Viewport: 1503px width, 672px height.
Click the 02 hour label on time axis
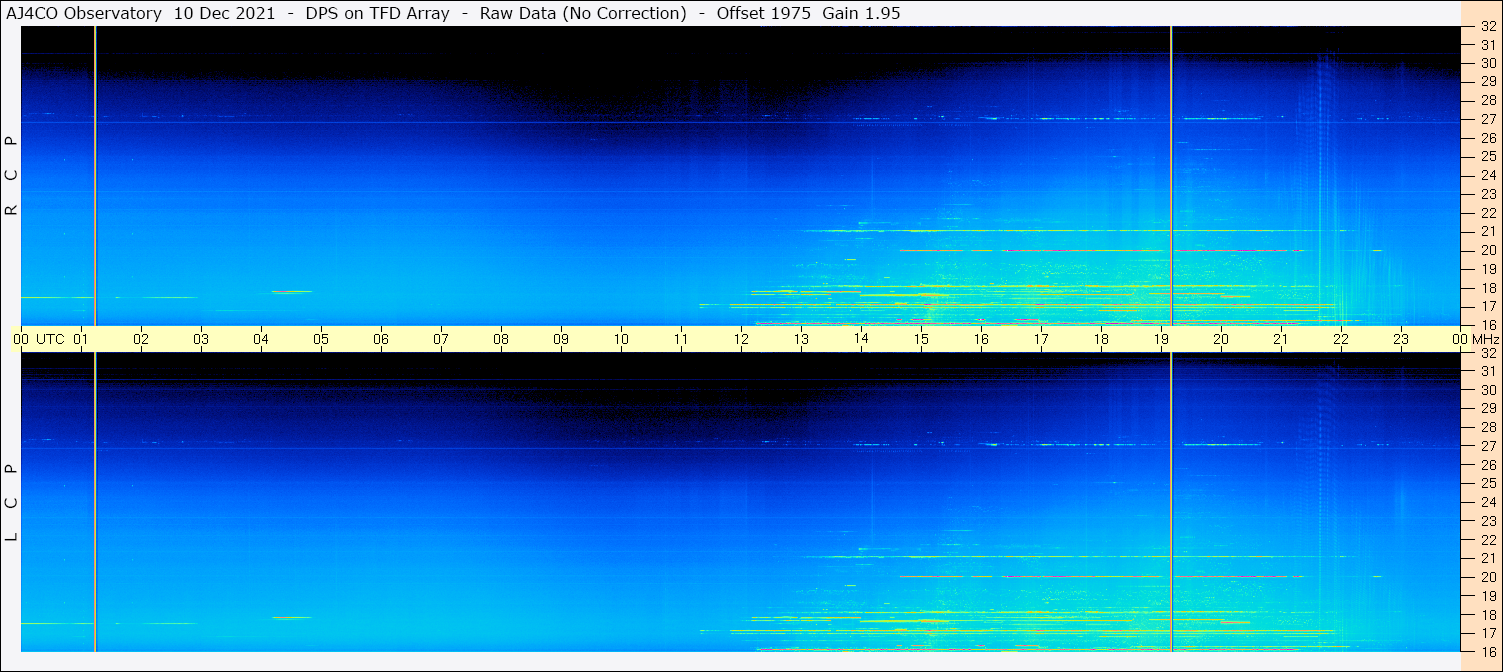click(x=141, y=339)
